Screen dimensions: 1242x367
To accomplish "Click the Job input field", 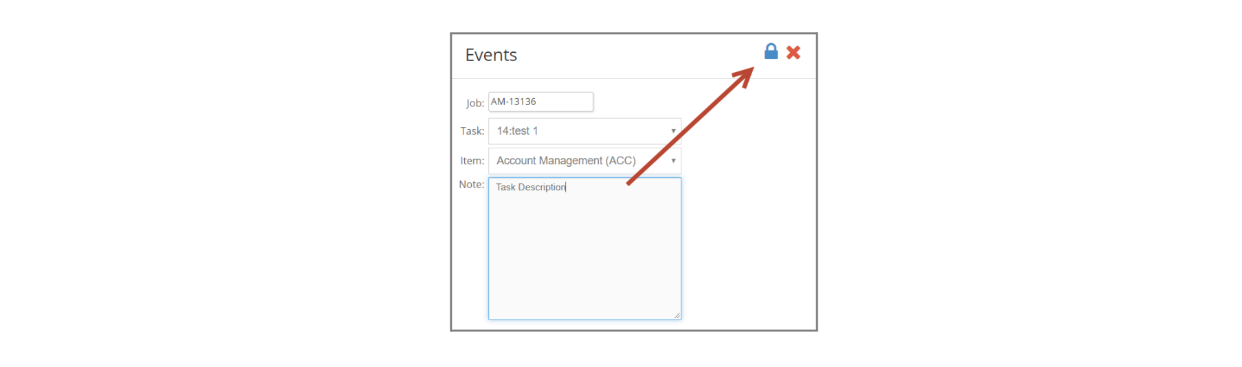I will pyautogui.click(x=540, y=102).
